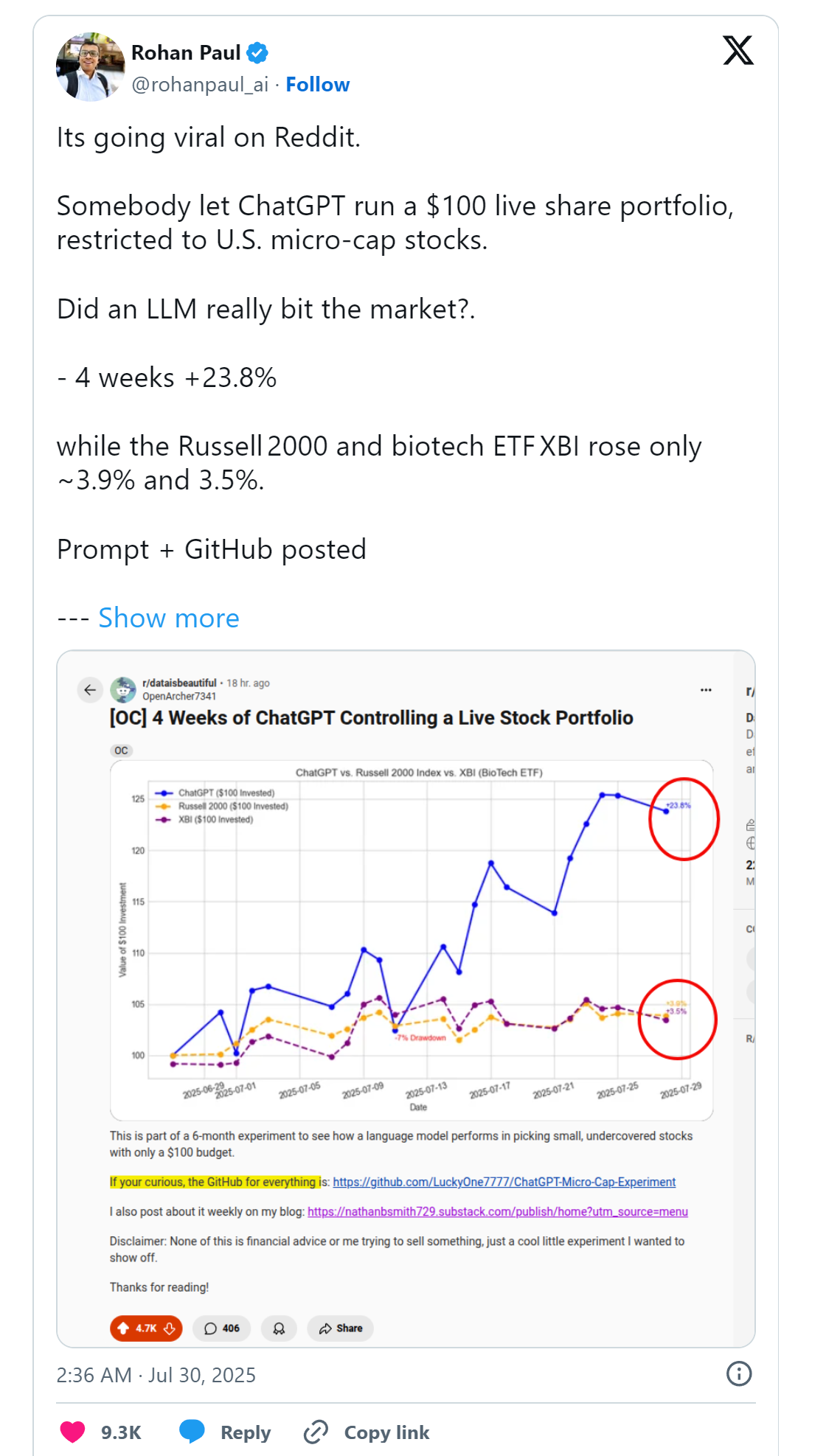Viewport: 826px width, 1456px height.
Task: Open the embedded Reddit post image
Action: click(406, 936)
